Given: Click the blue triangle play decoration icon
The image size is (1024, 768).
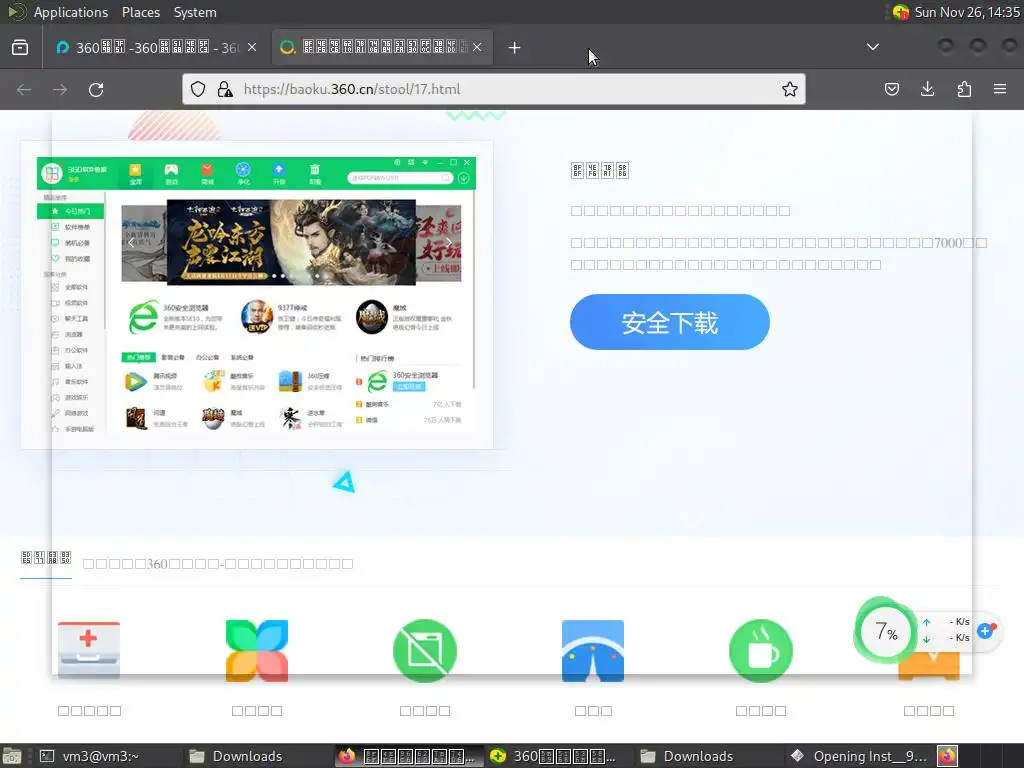Looking at the screenshot, I should 344,482.
